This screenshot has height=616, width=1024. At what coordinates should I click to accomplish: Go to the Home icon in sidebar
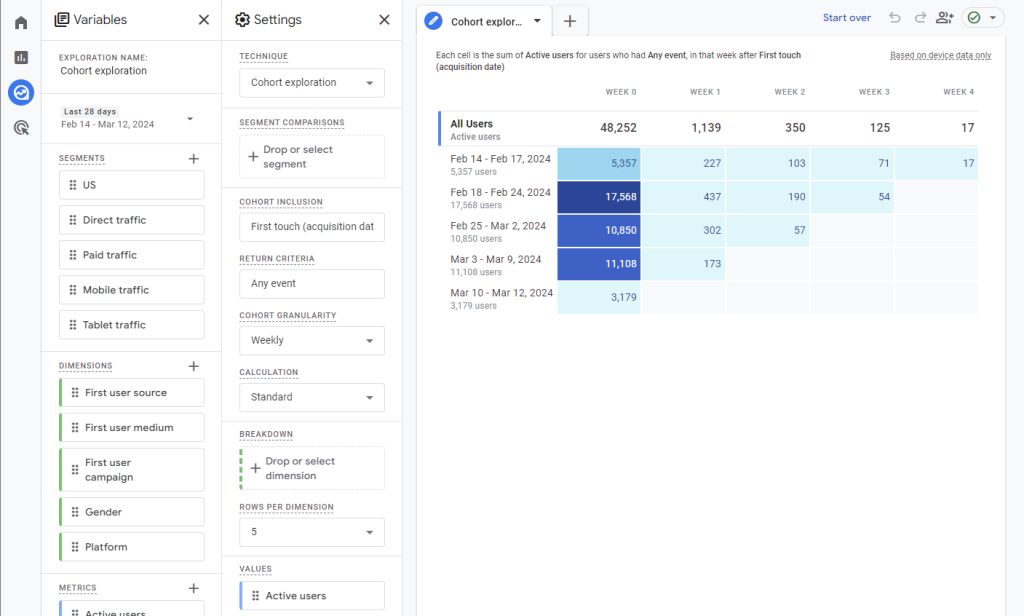point(21,23)
